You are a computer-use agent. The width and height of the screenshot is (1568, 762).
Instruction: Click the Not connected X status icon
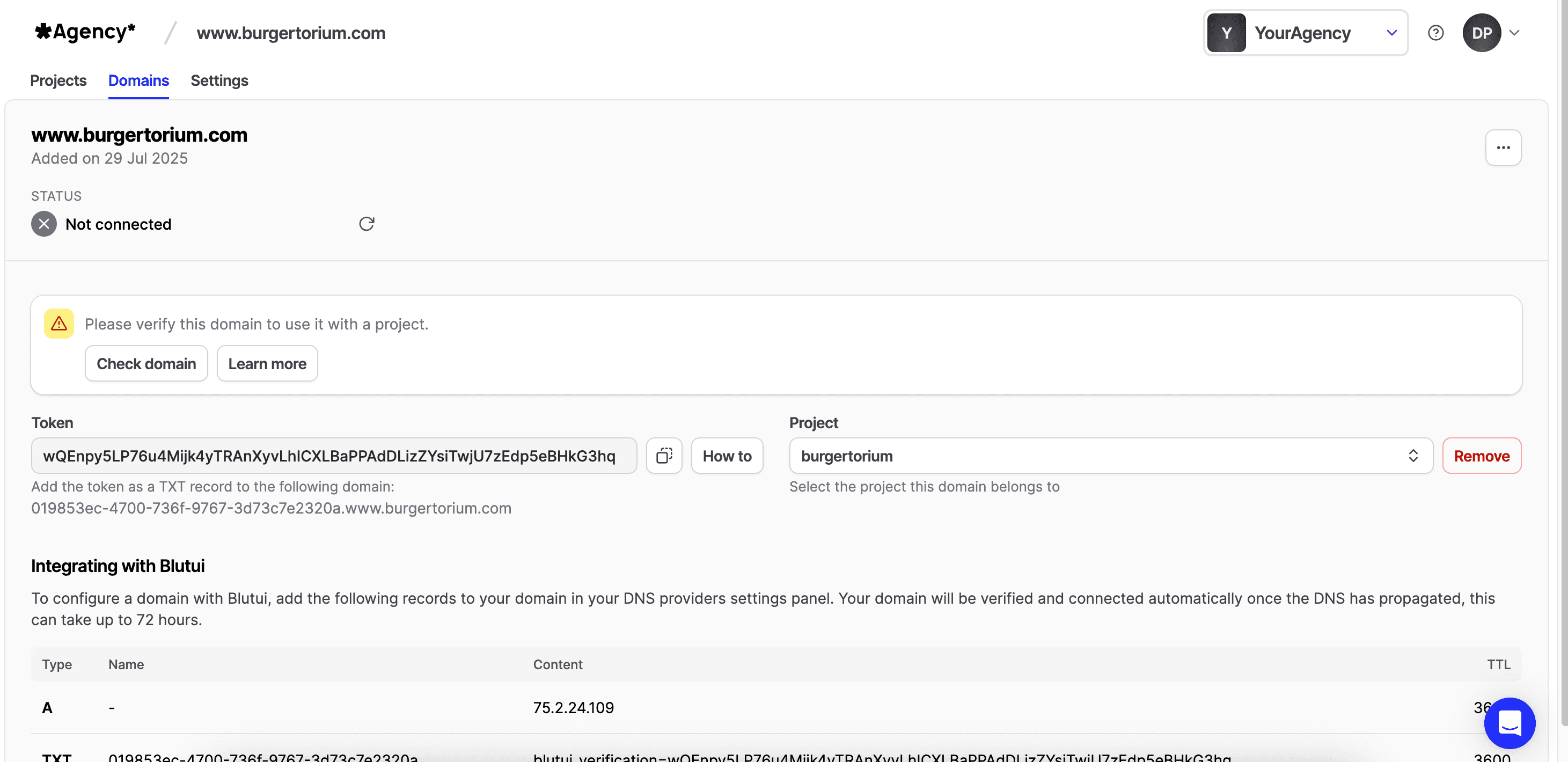[x=44, y=224]
